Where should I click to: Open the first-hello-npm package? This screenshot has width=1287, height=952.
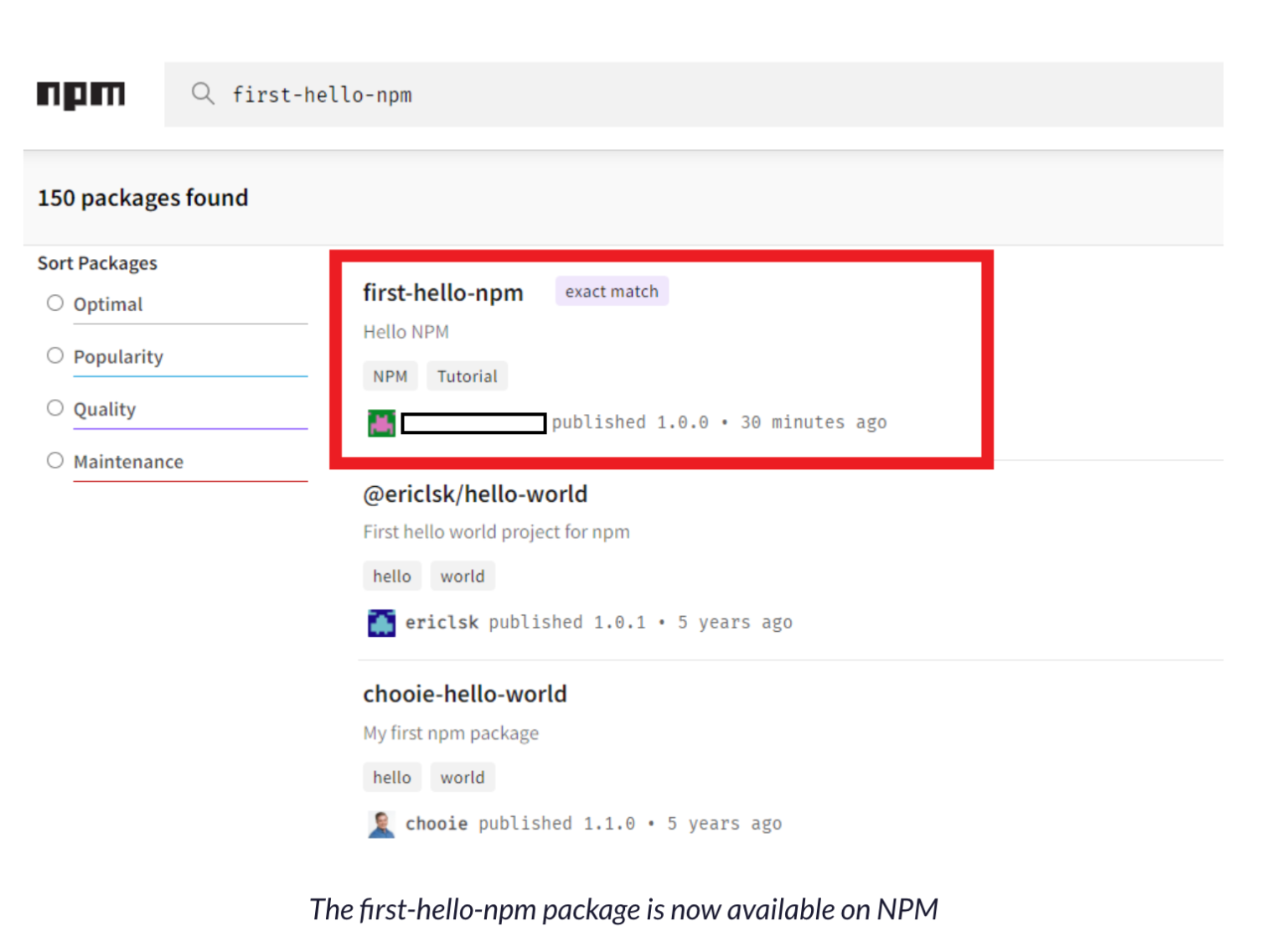point(443,292)
